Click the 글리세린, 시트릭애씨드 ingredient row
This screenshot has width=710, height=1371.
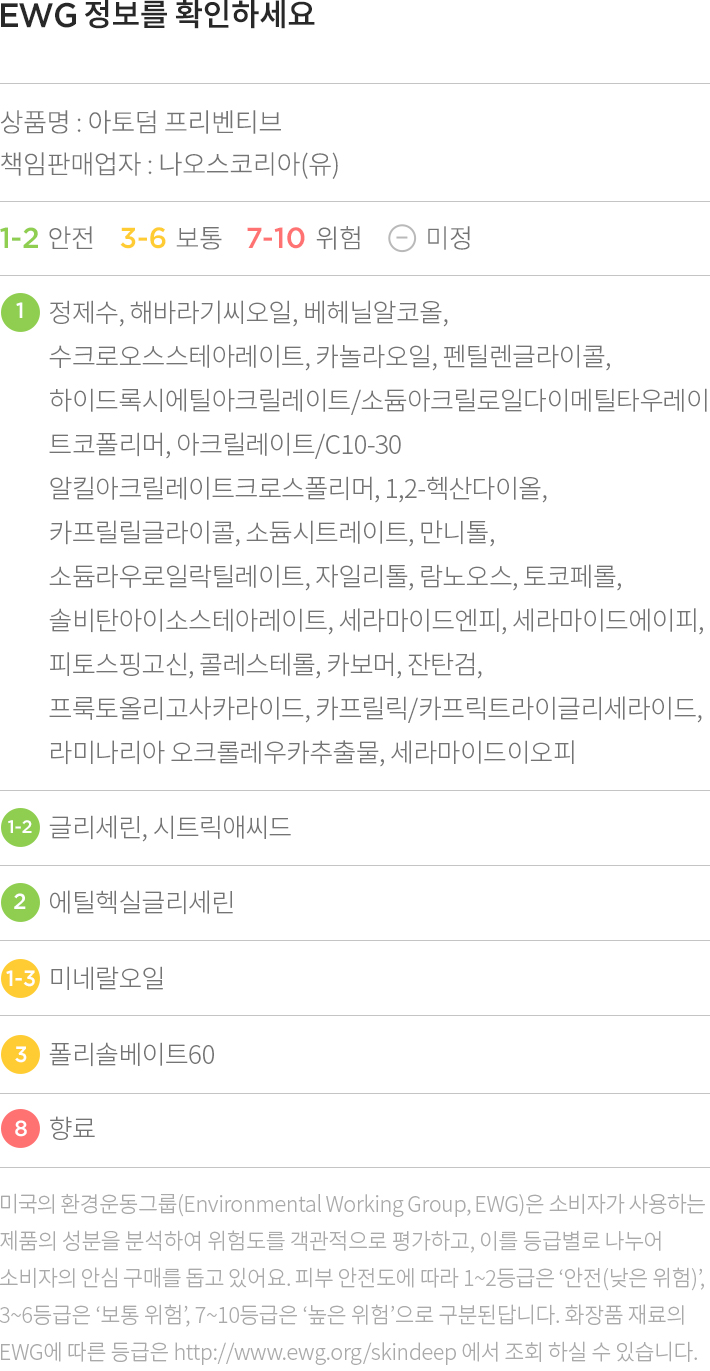(x=170, y=827)
